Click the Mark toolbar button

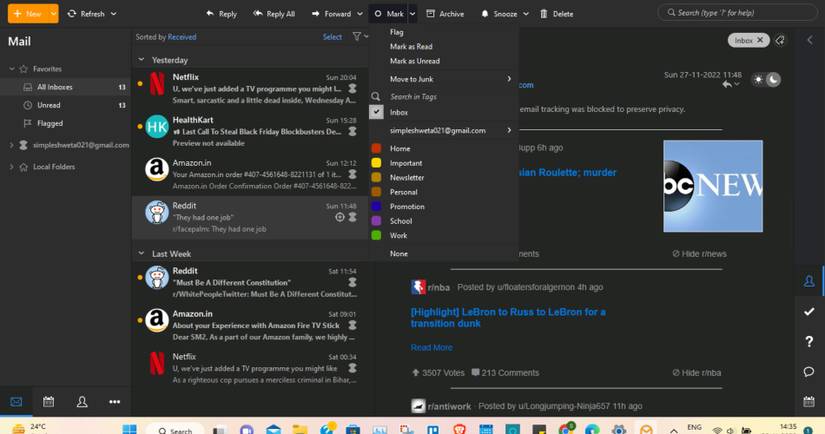point(389,14)
